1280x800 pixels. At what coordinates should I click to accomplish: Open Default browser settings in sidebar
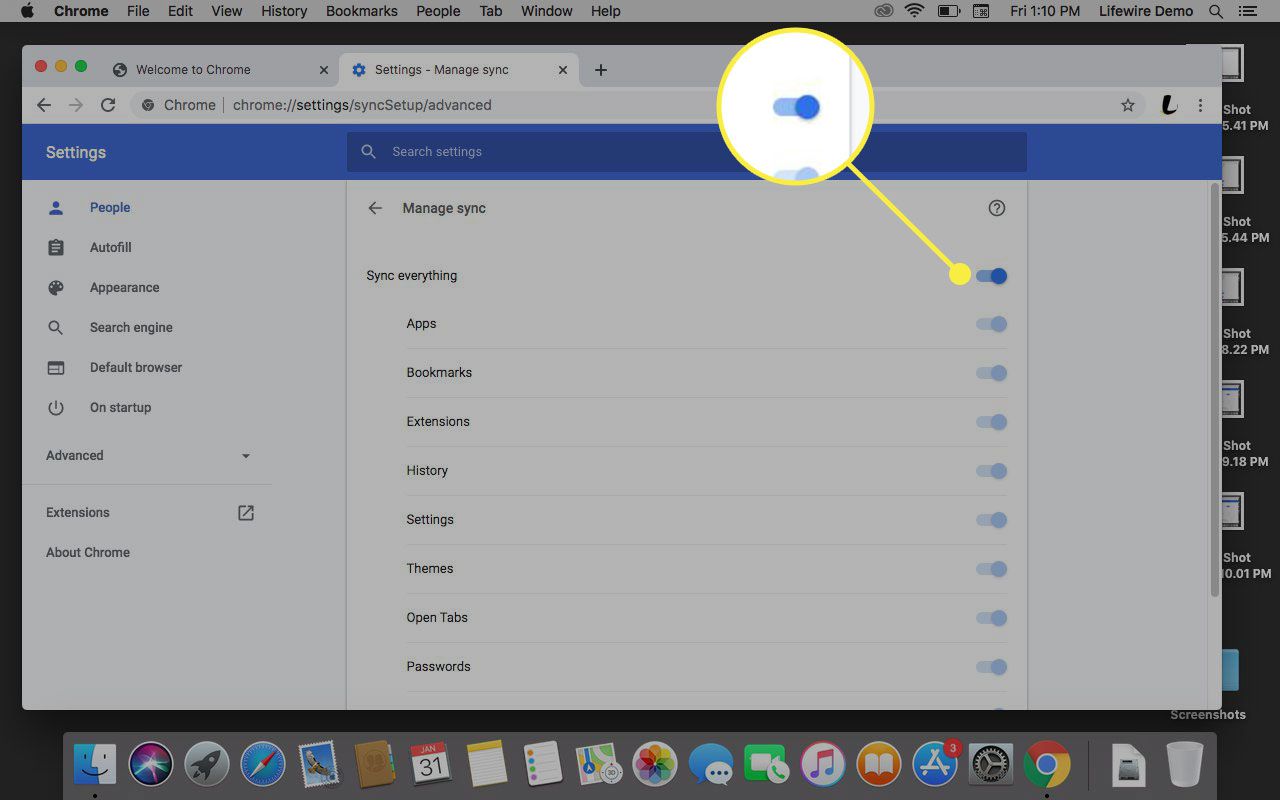click(x=136, y=368)
